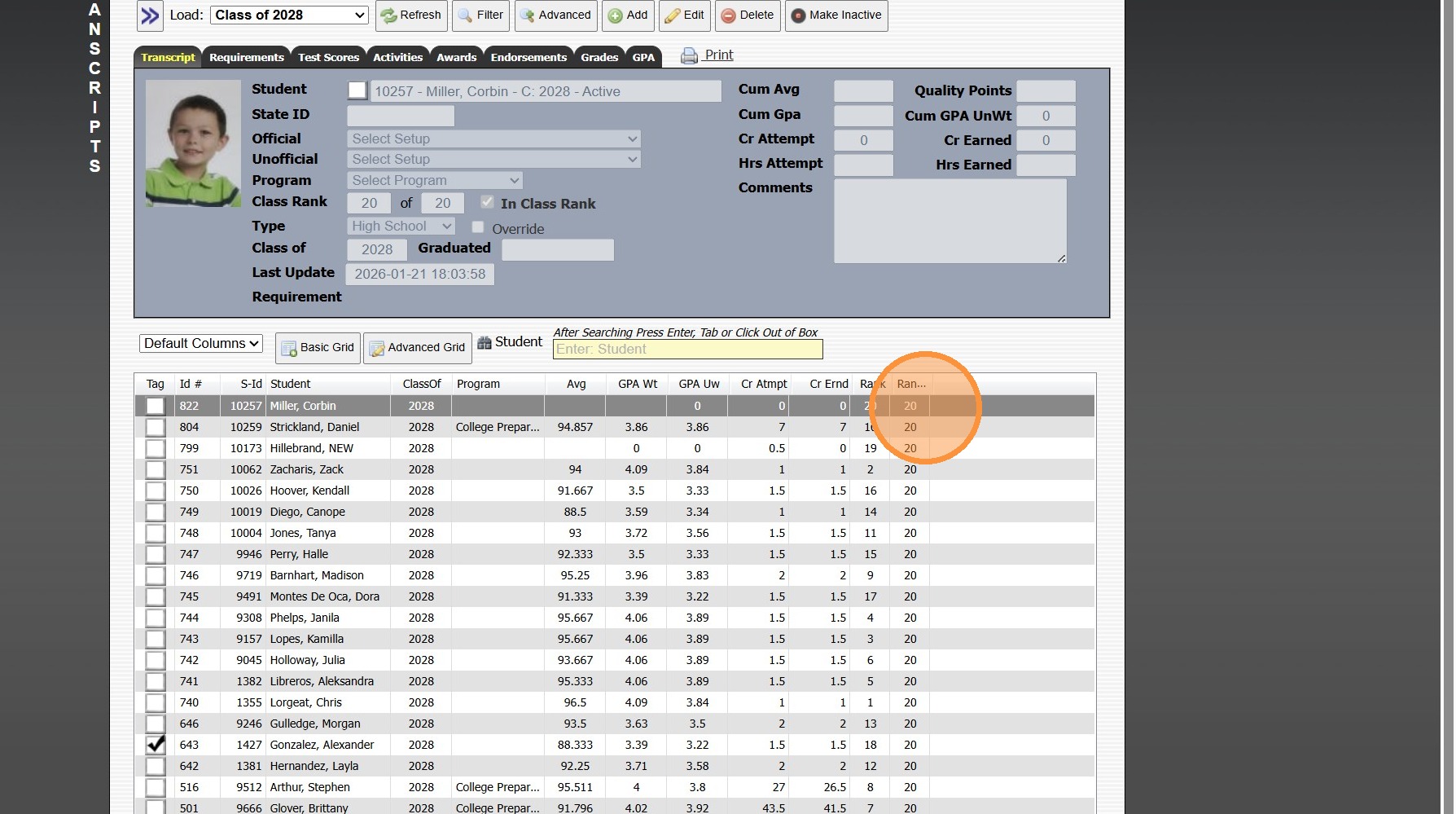Click the Basic Grid icon

(x=289, y=349)
